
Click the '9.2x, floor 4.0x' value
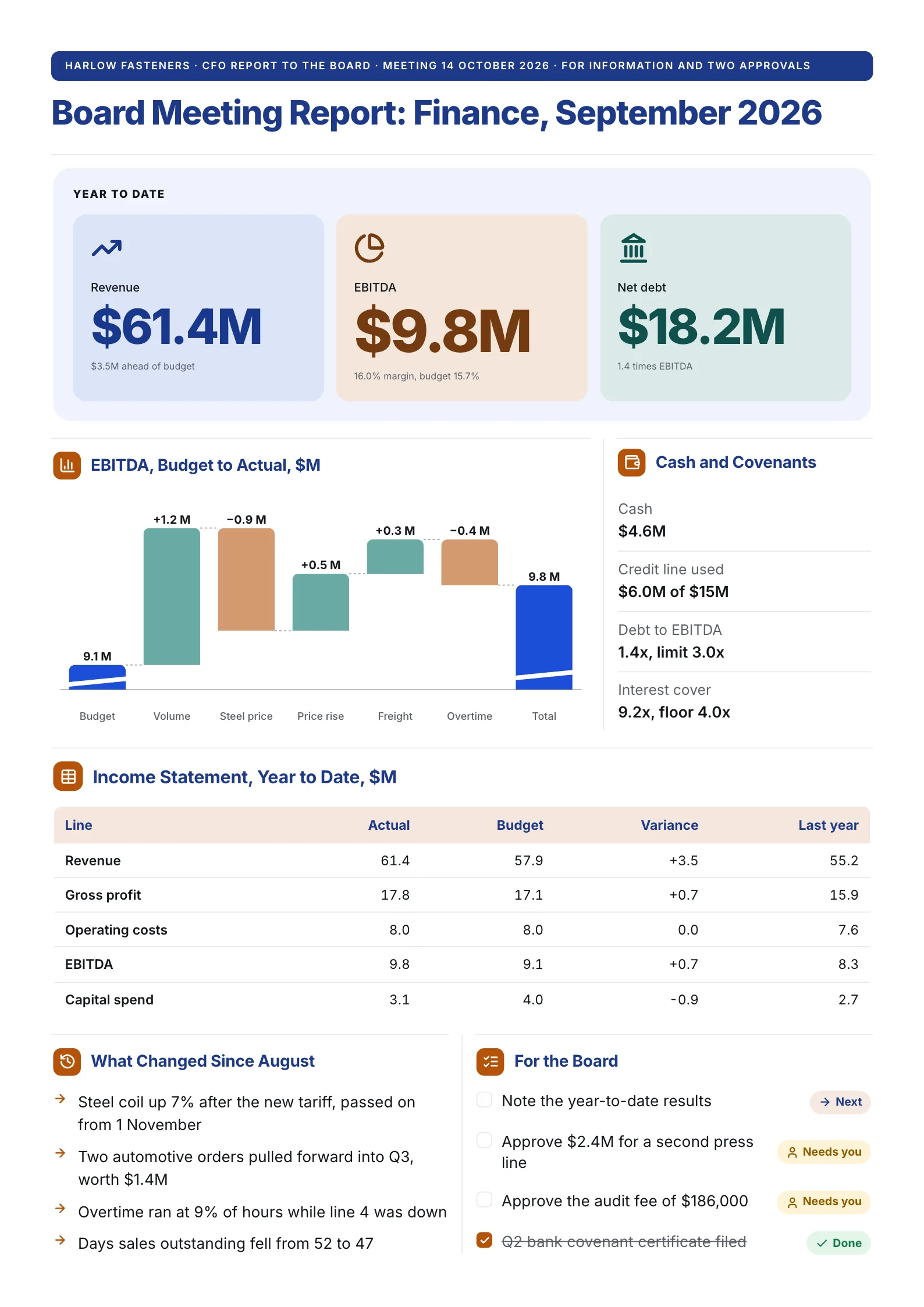674,712
